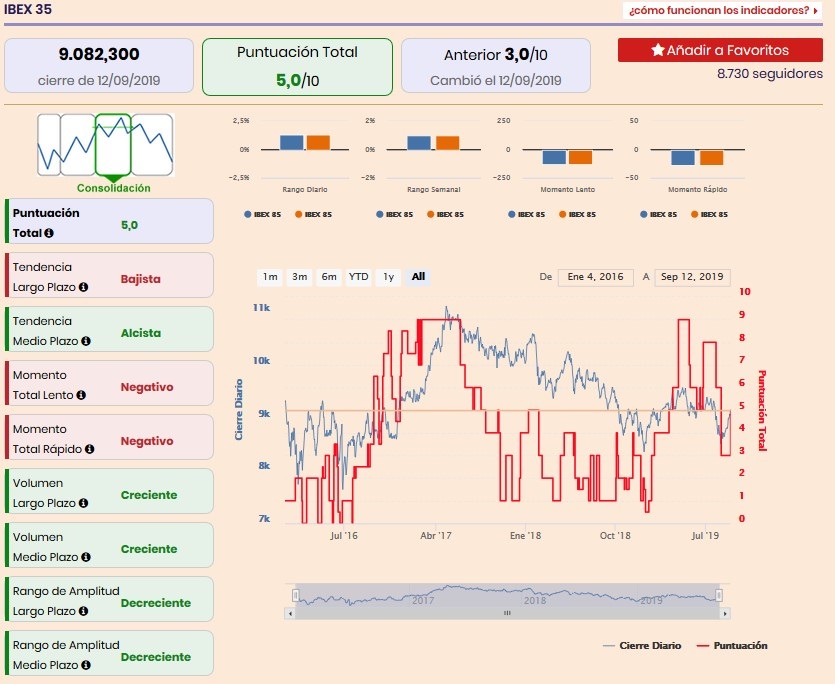Select the All range button

click(418, 277)
